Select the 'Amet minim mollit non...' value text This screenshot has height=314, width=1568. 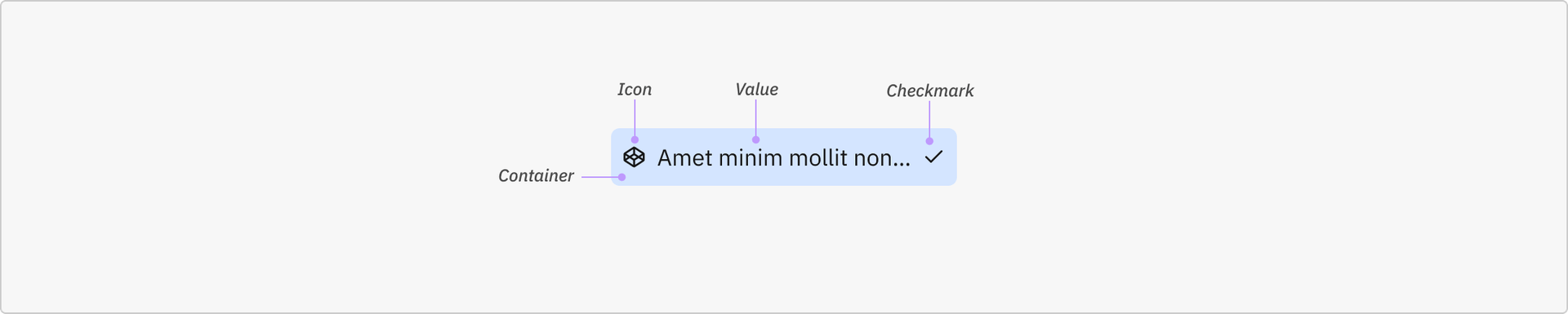click(783, 157)
